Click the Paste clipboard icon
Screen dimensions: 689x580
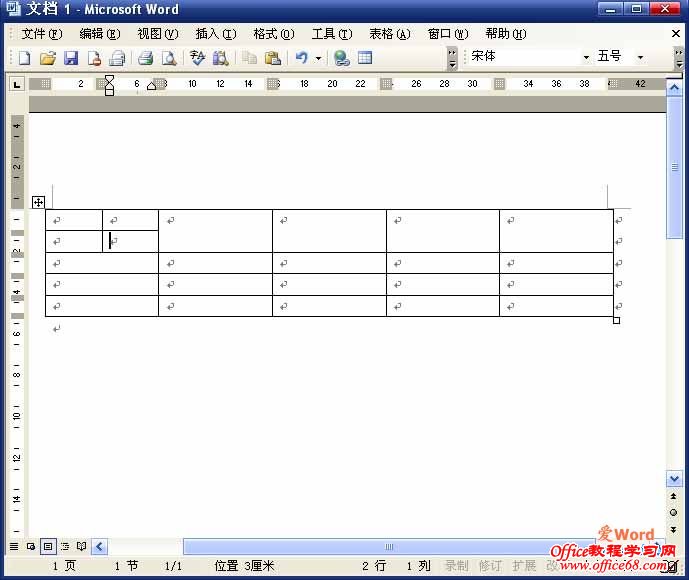point(272,58)
